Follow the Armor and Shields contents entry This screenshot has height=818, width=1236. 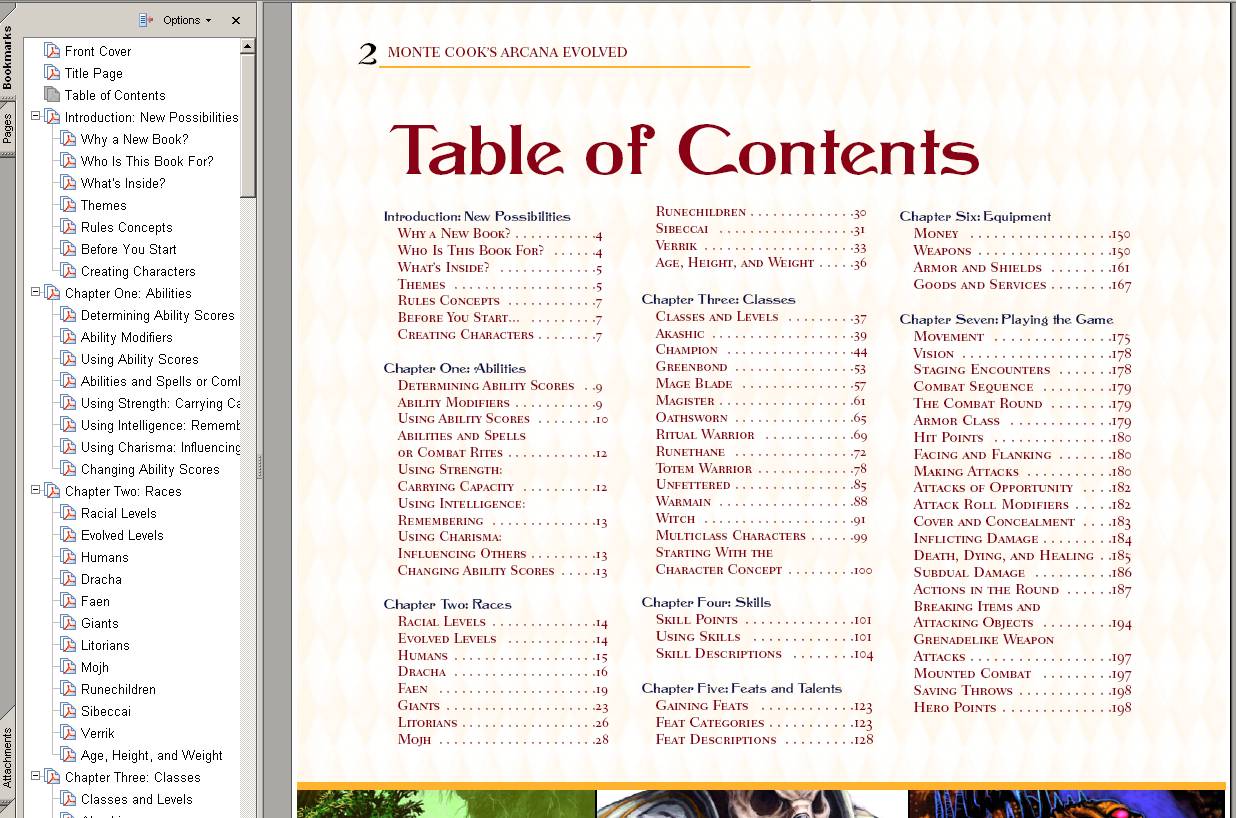pos(1022,268)
